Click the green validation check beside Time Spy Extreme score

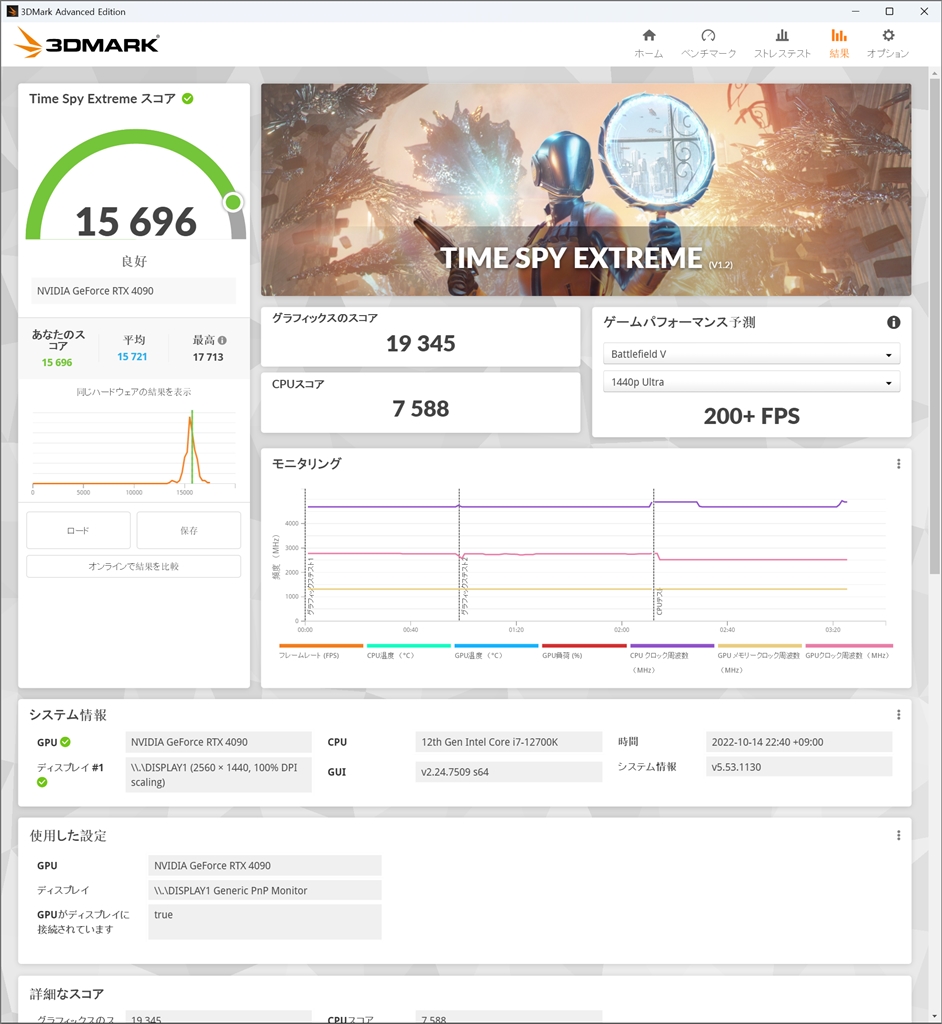(188, 99)
